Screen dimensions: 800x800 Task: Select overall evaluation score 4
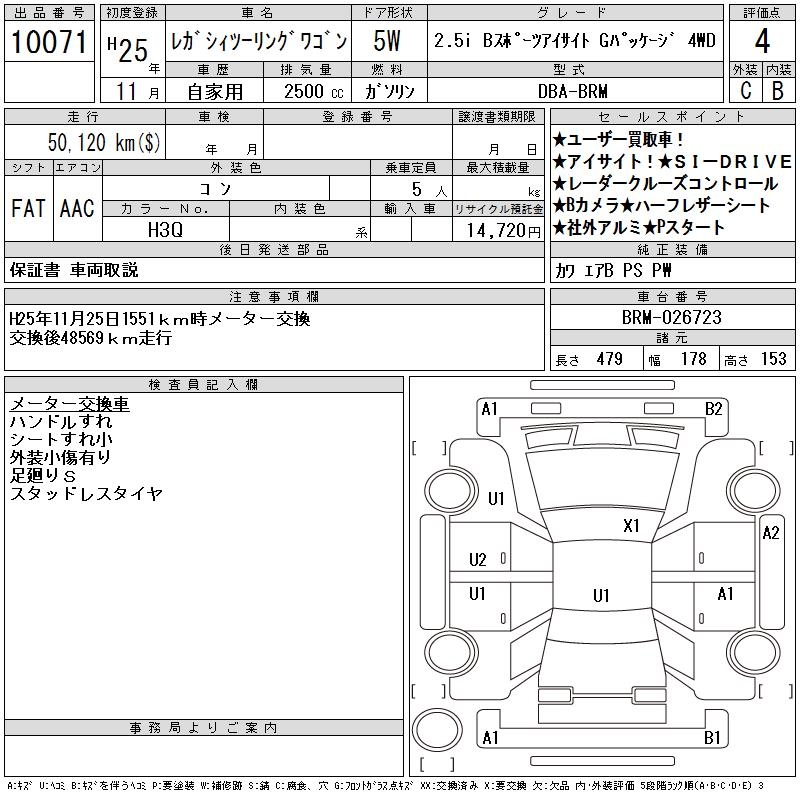point(762,41)
